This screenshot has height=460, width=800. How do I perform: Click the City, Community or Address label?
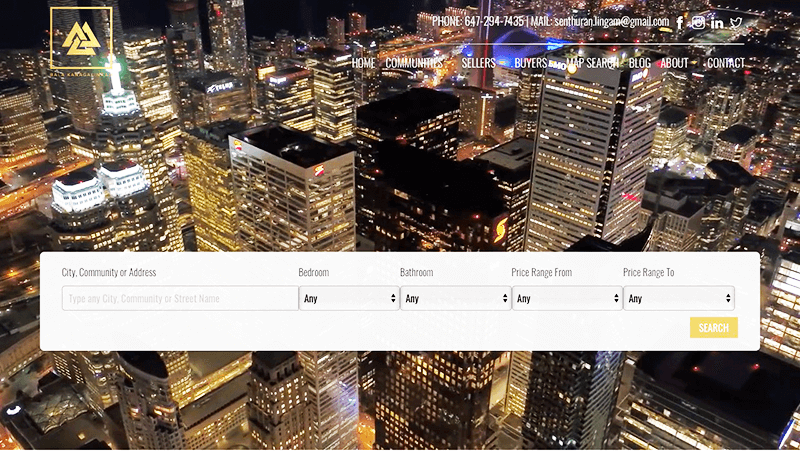pos(109,272)
